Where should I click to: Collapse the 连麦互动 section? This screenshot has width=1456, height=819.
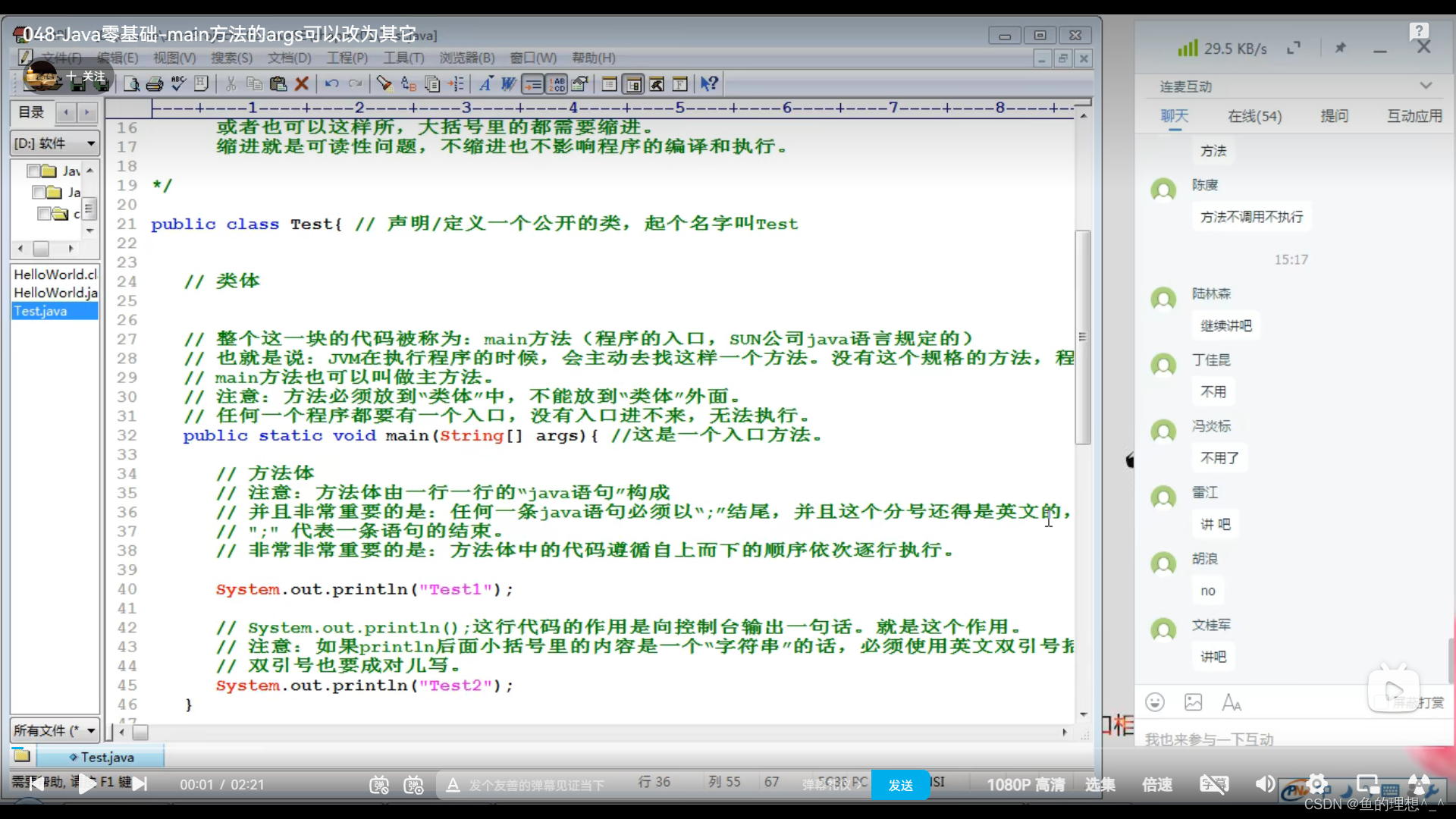[x=1426, y=86]
